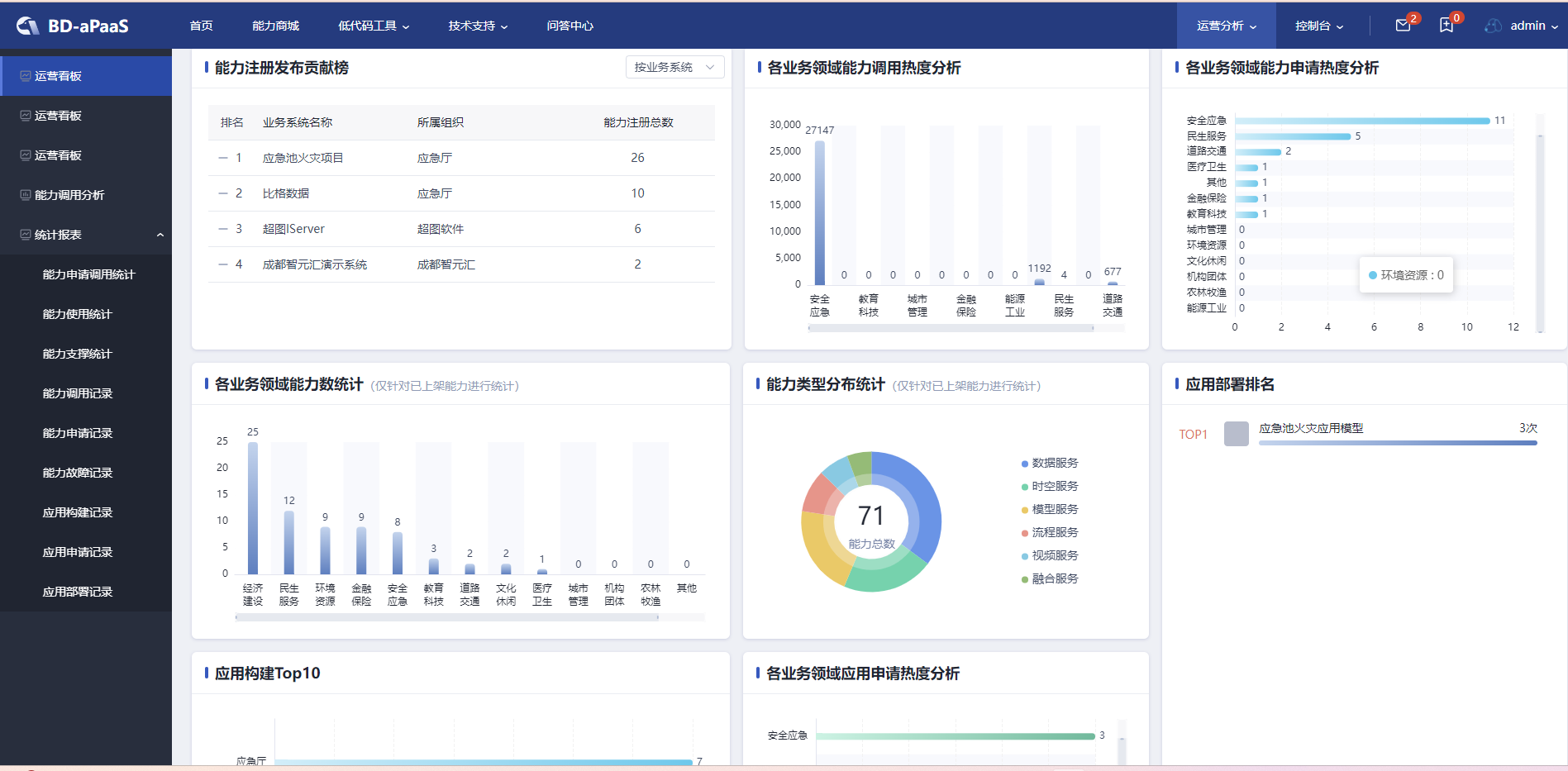Image resolution: width=1568 pixels, height=771 pixels.
Task: Open 应用构建记录 in the sidebar
Action: pos(86,512)
